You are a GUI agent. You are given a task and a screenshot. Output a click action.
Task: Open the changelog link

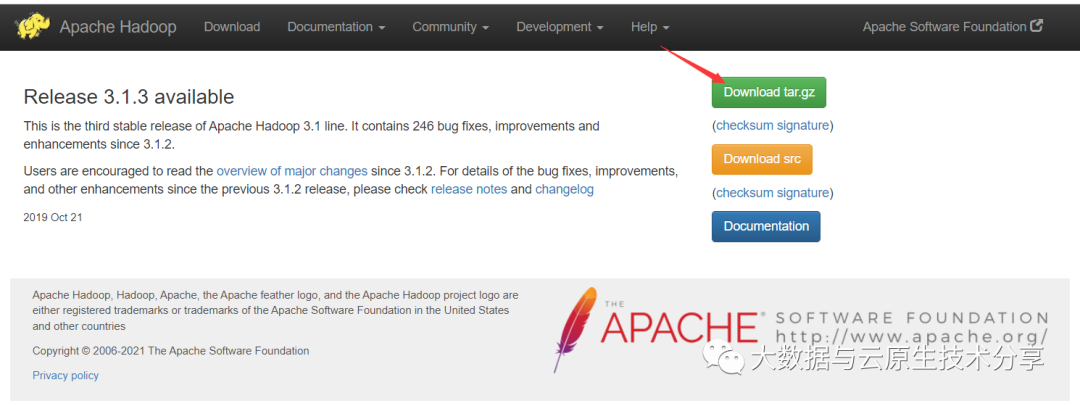click(x=564, y=189)
